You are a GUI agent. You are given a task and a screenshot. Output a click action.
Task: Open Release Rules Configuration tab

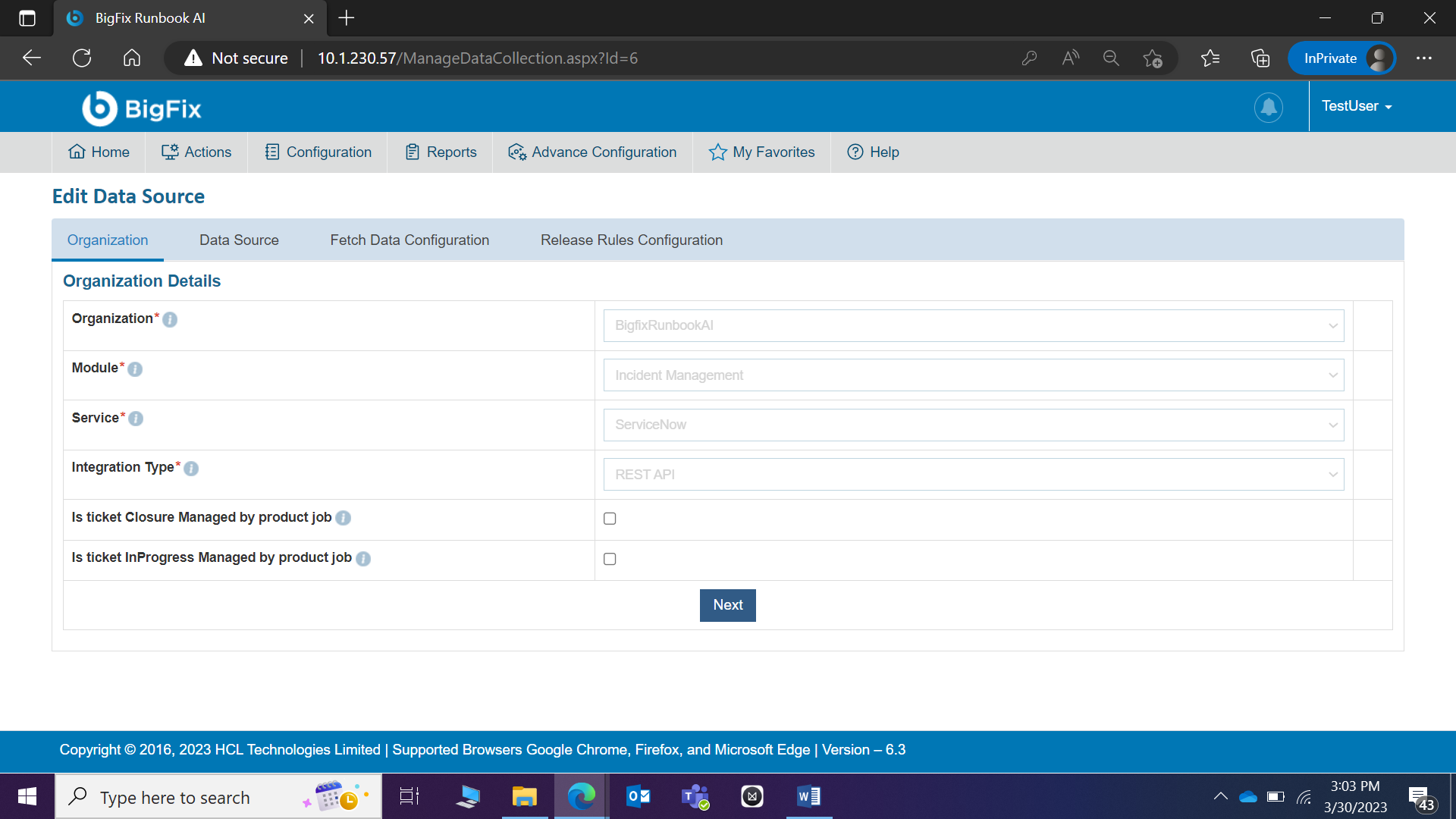[631, 240]
